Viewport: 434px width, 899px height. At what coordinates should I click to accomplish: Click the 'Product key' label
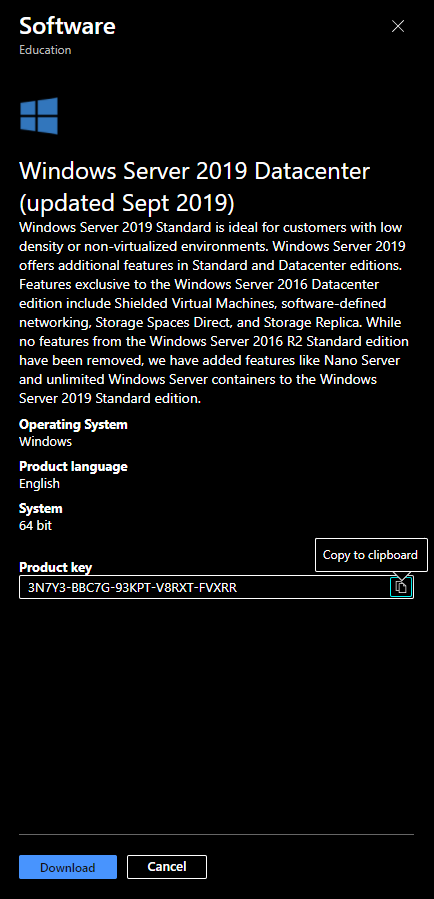[56, 568]
